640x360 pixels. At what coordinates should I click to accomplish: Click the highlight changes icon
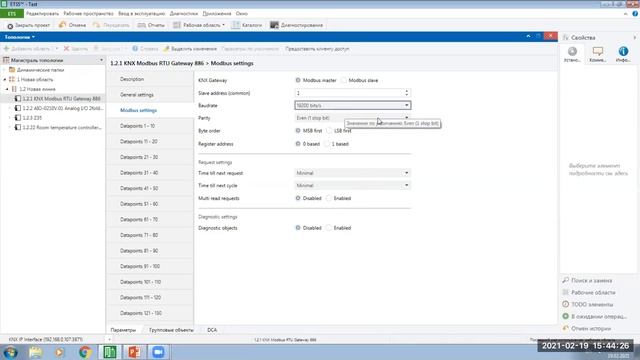click(x=166, y=49)
